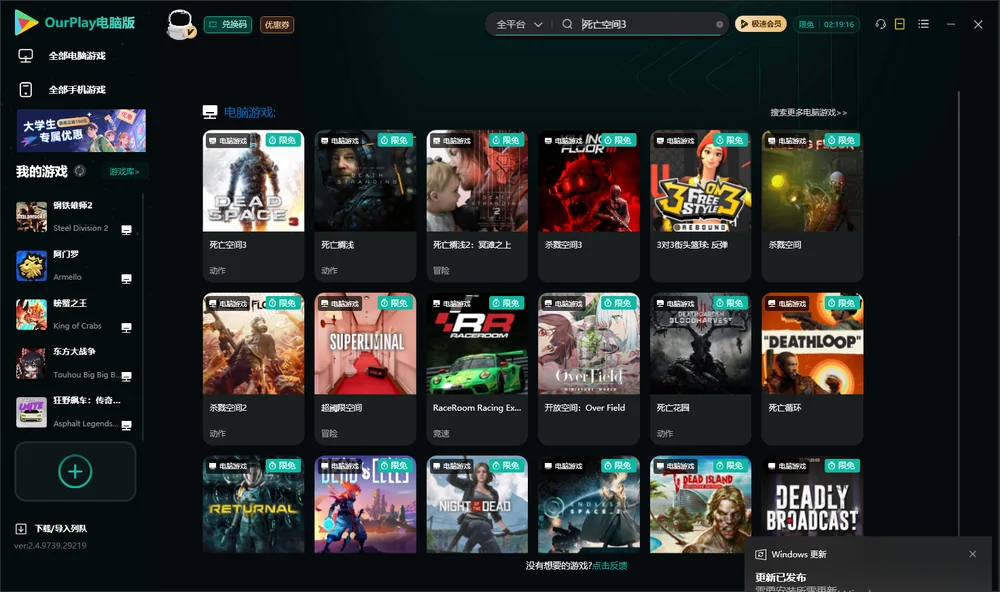Click the magnifier search icon
1000x592 pixels.
coord(567,24)
